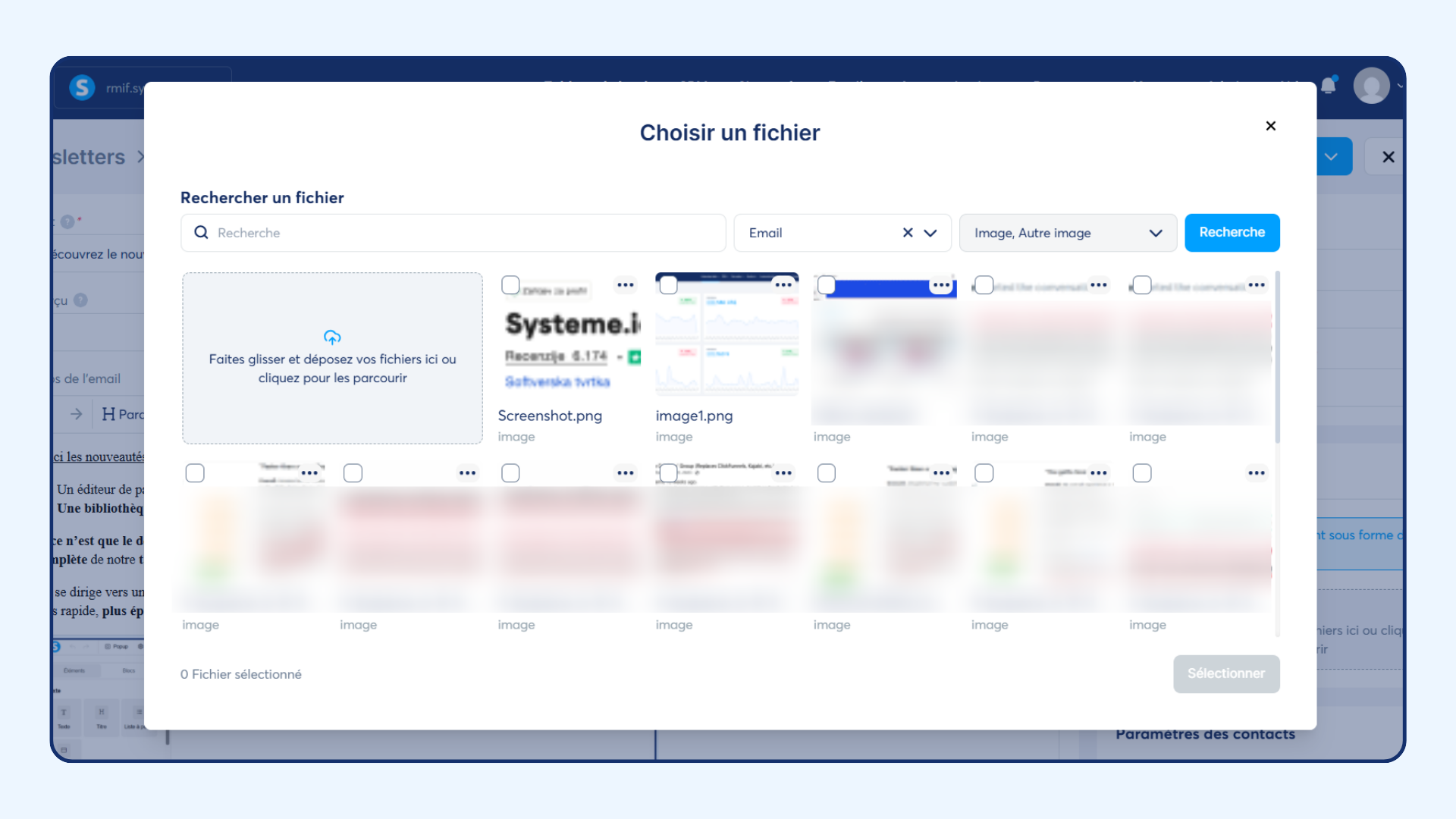Click the notification bell icon
This screenshot has width=1456, height=819.
click(x=1329, y=86)
